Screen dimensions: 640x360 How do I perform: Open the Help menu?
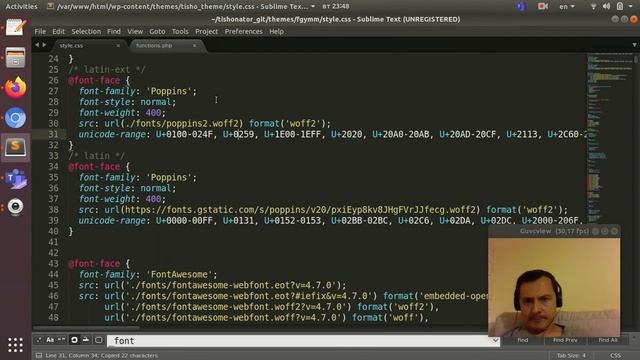[276, 31]
